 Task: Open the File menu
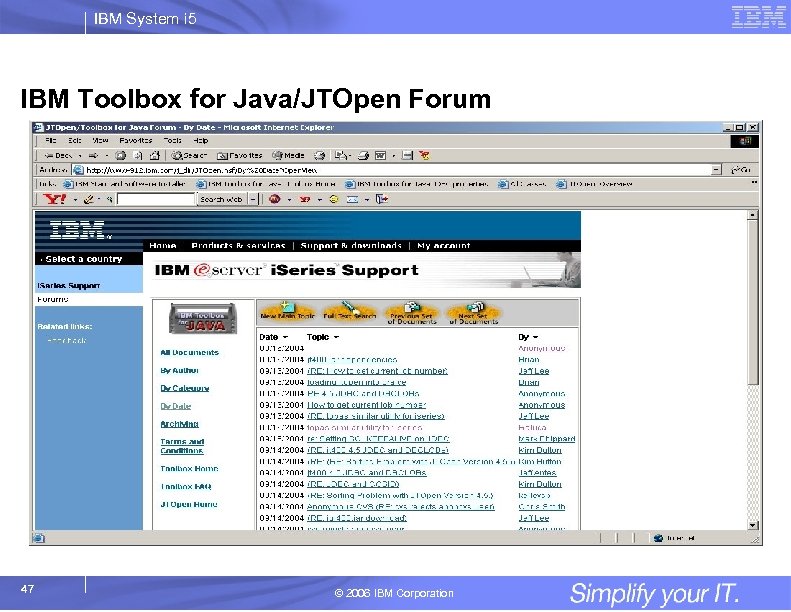[50, 140]
